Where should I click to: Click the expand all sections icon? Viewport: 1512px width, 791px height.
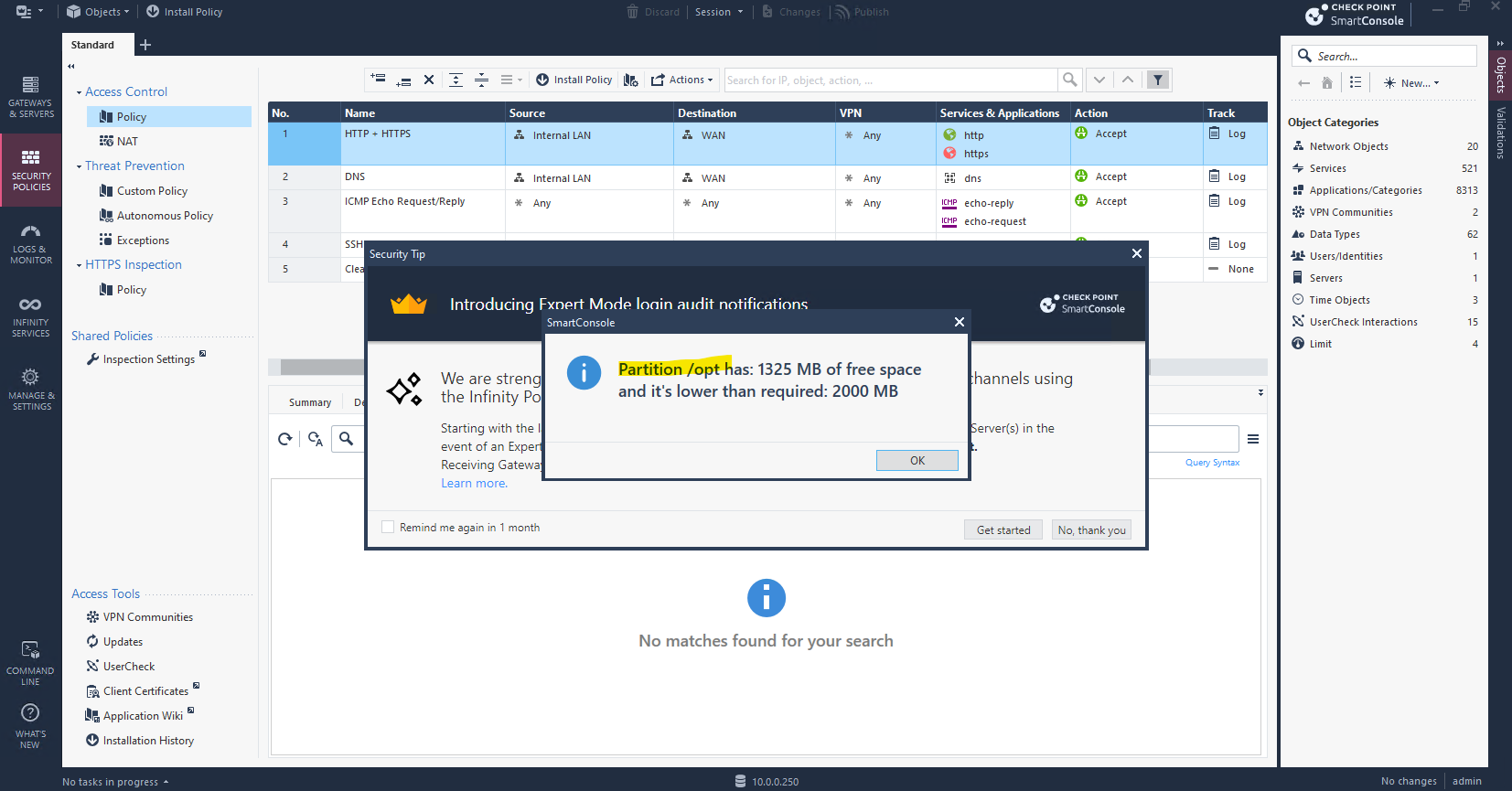(456, 80)
